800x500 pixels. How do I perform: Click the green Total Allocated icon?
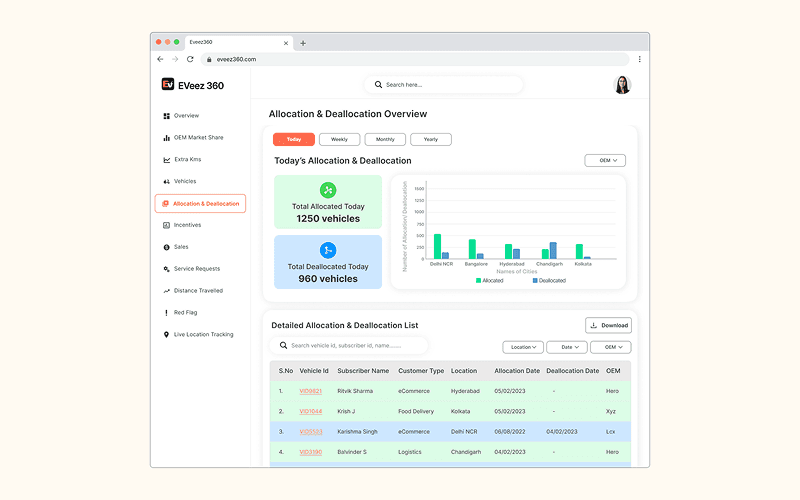tap(328, 190)
